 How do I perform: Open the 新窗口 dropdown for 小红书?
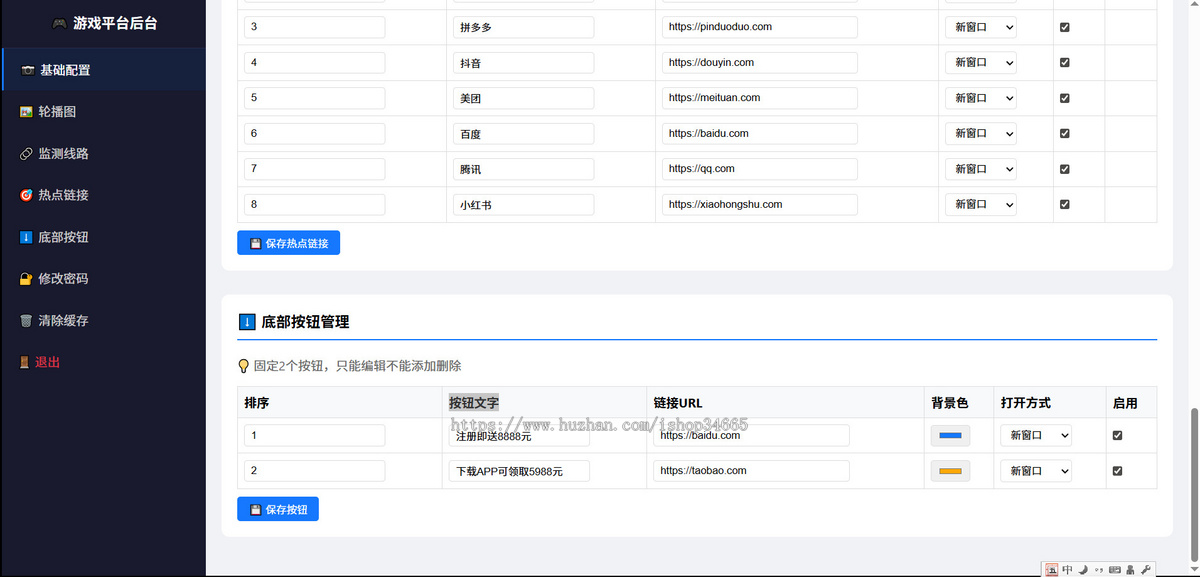981,204
